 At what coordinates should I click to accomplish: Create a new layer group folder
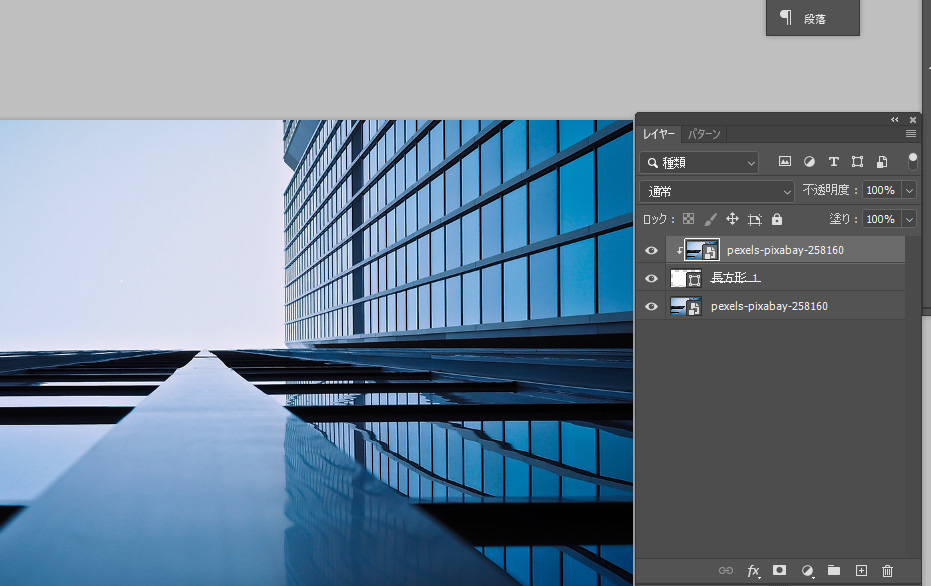(834, 571)
